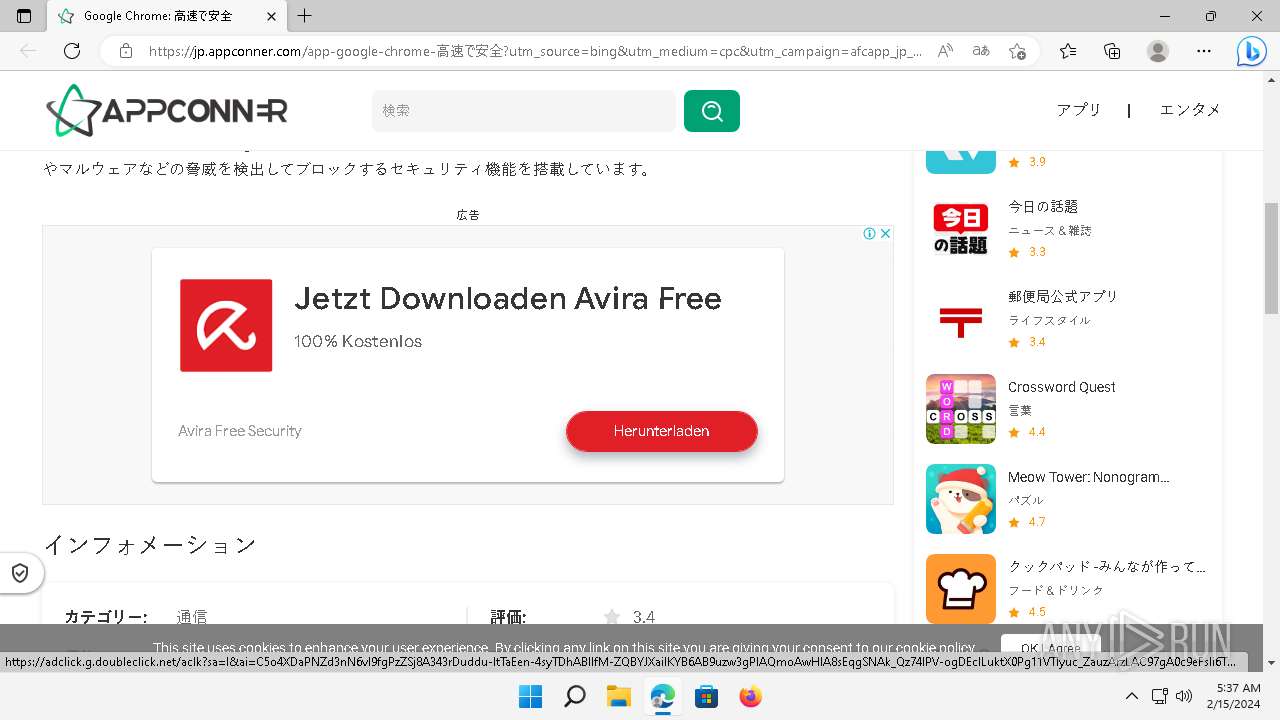Click the translate page icon
Screen dimensions: 1280x720
(x=981, y=51)
